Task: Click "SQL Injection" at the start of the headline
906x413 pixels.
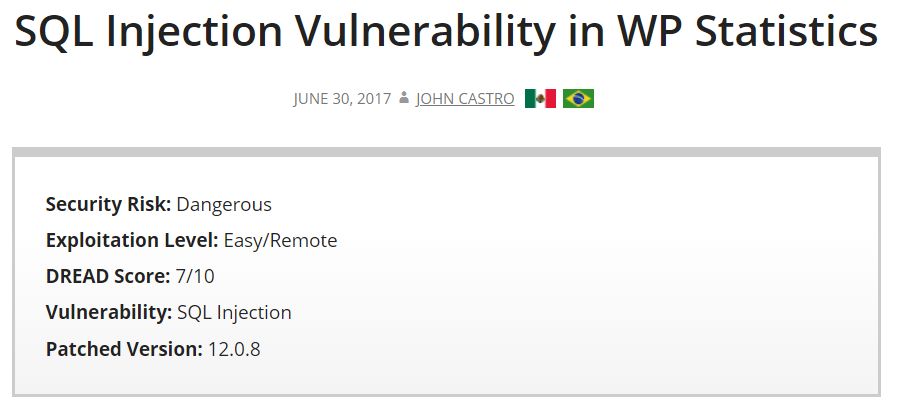Action: coord(148,33)
